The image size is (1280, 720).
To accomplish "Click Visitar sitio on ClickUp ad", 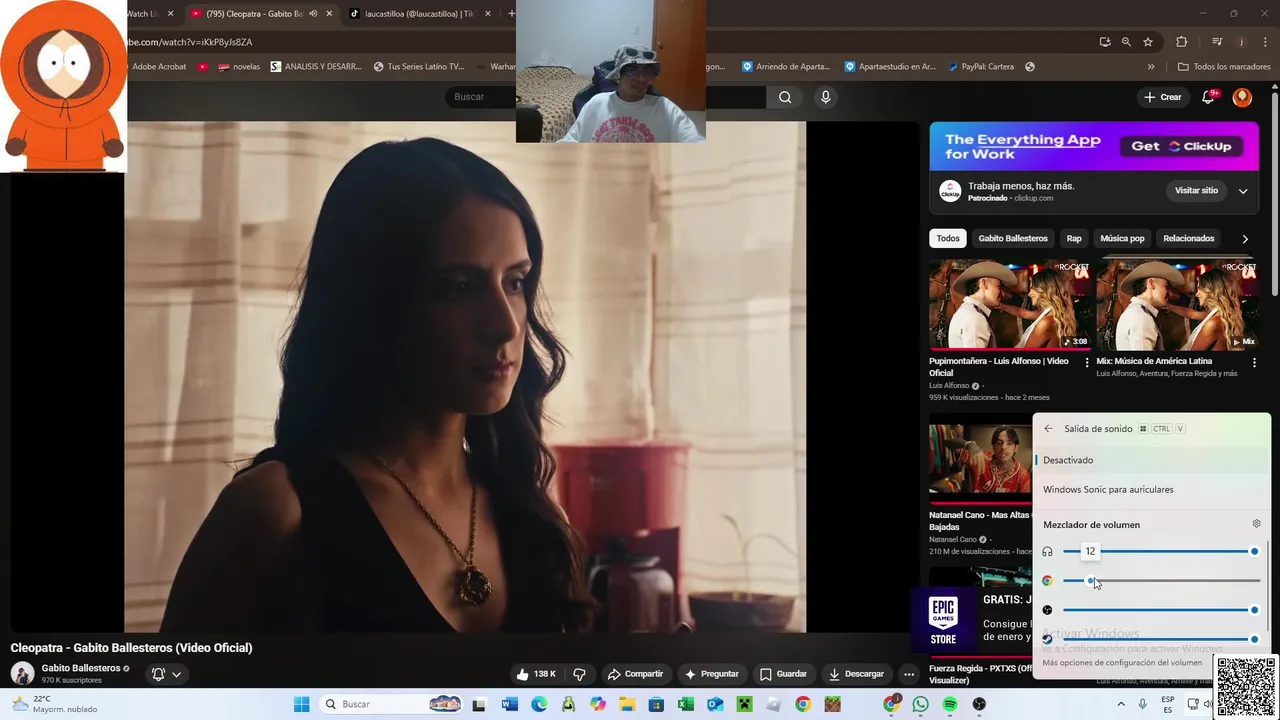I will (1196, 190).
